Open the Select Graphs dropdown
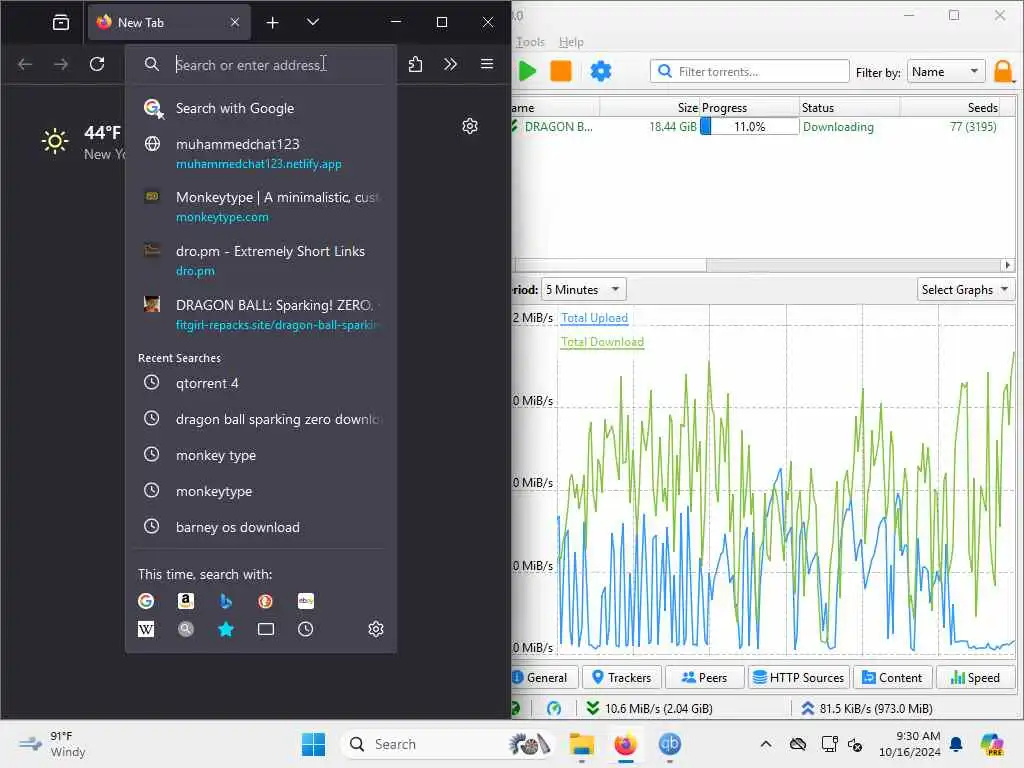 [965, 289]
